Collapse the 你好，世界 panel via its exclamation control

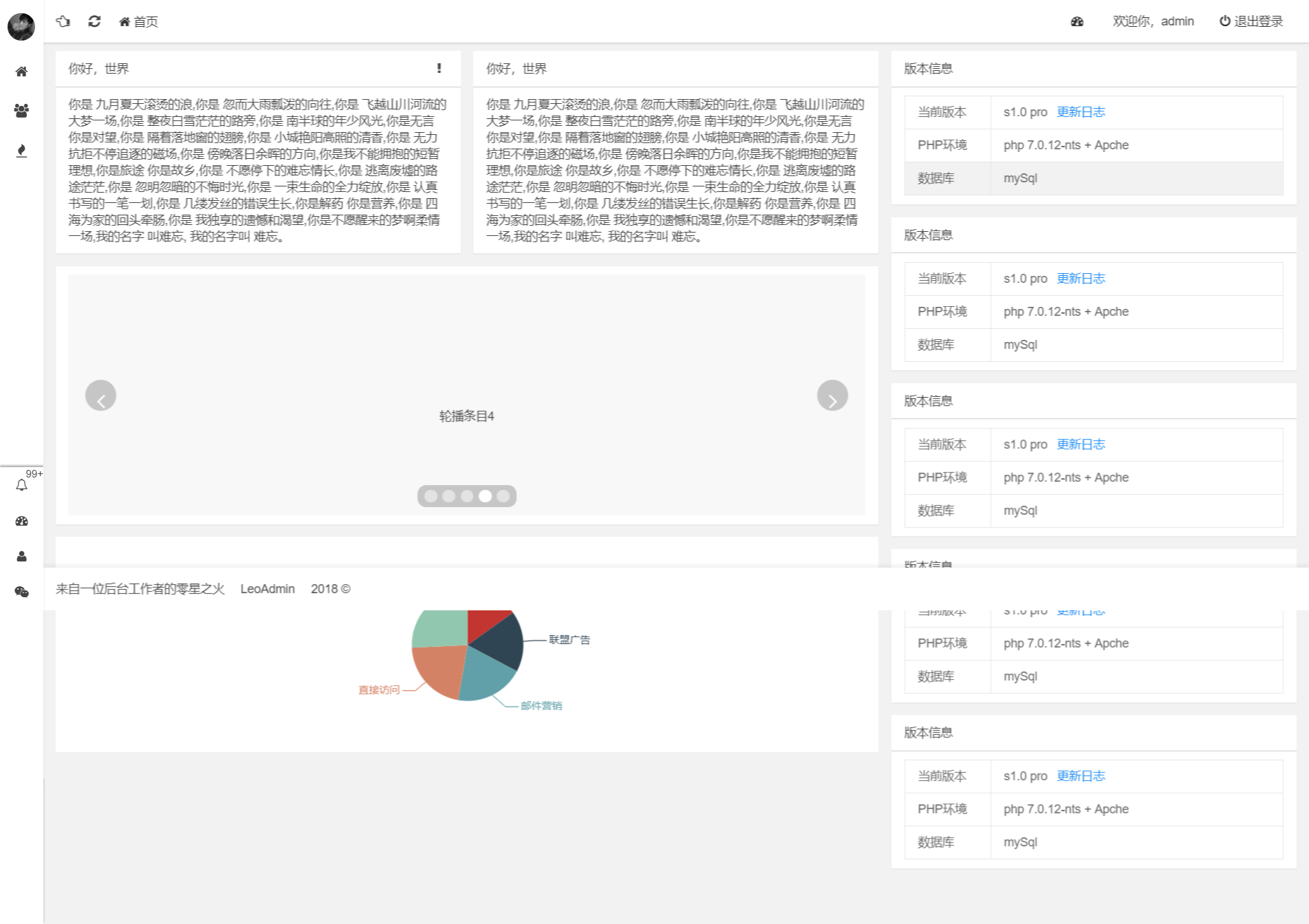(x=438, y=68)
